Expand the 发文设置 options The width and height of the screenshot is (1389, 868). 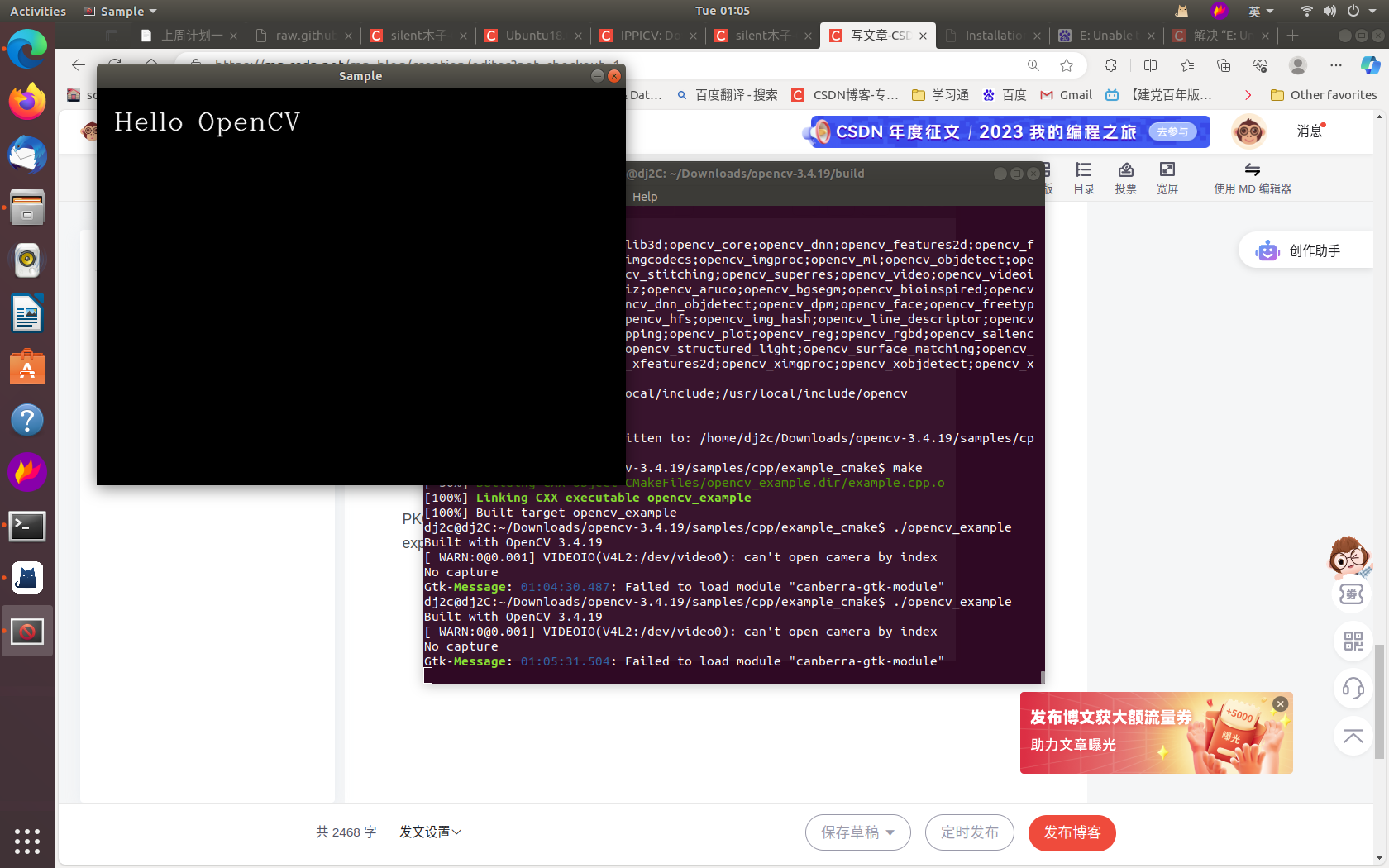430,832
